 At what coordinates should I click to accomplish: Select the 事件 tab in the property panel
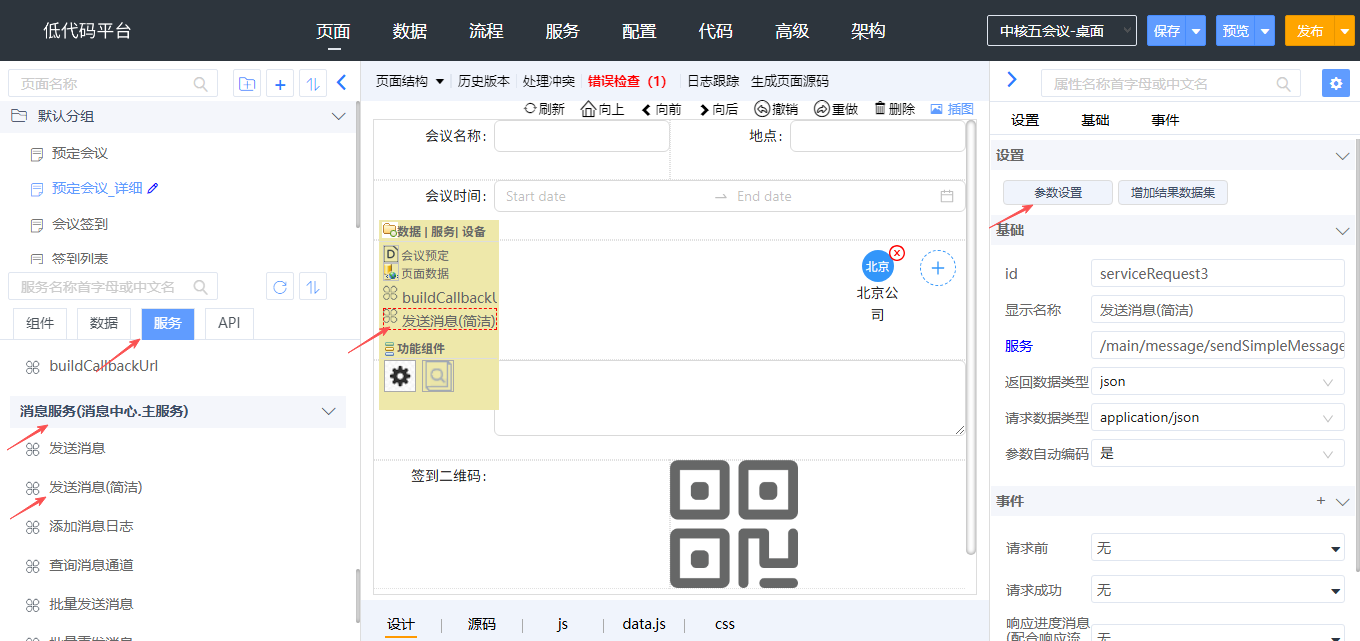coord(1165,120)
